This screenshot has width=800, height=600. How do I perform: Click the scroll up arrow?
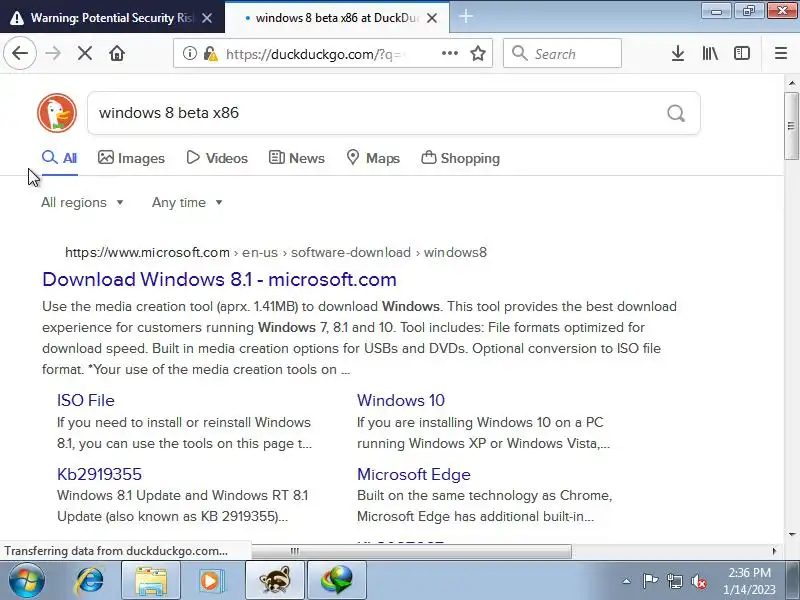[x=791, y=83]
